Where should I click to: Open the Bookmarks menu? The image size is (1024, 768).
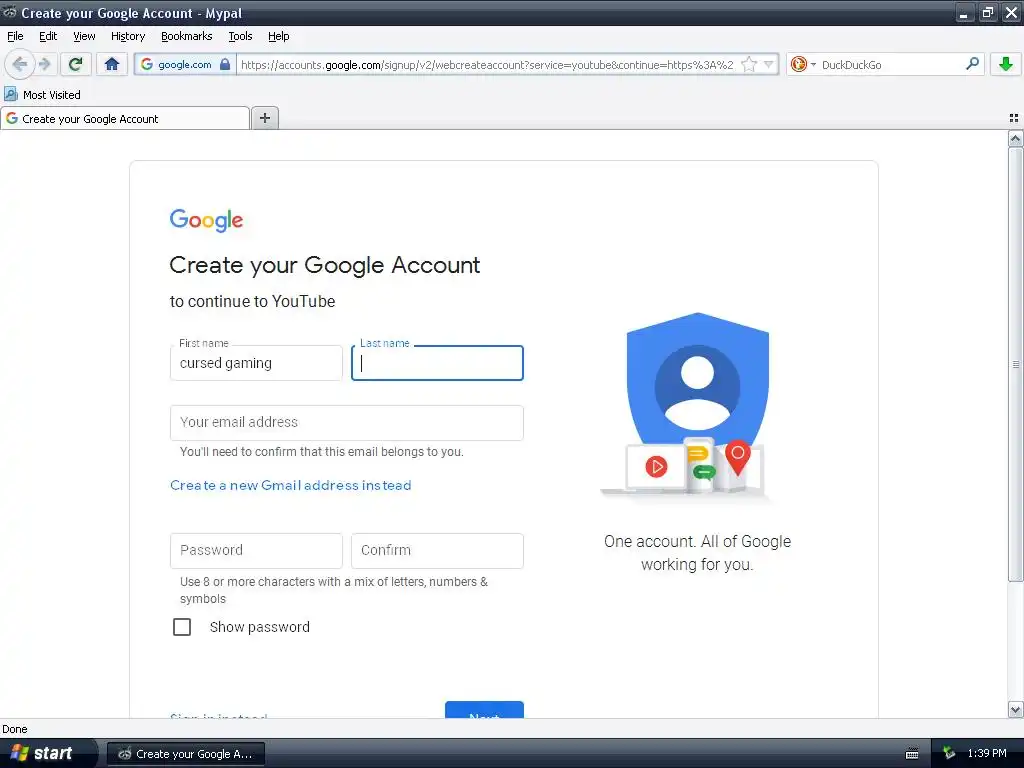[x=187, y=36]
